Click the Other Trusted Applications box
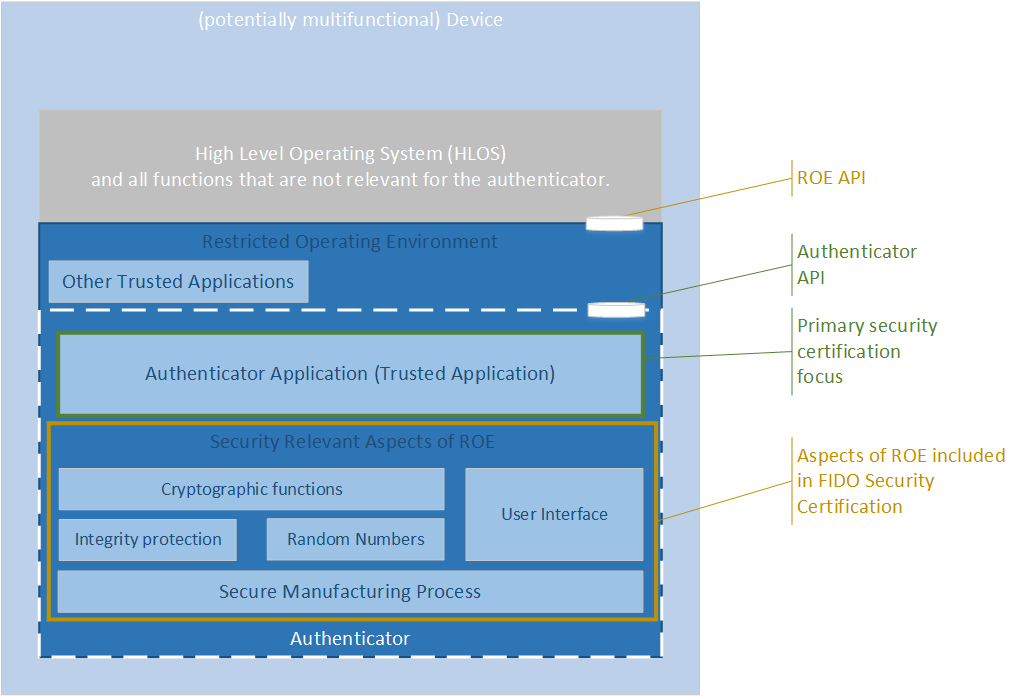 click(x=177, y=281)
